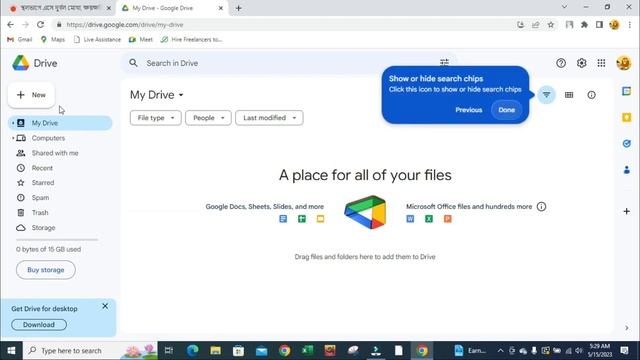640x360 pixels.
Task: Expand Computers tree arrow
Action: [x=13, y=138]
